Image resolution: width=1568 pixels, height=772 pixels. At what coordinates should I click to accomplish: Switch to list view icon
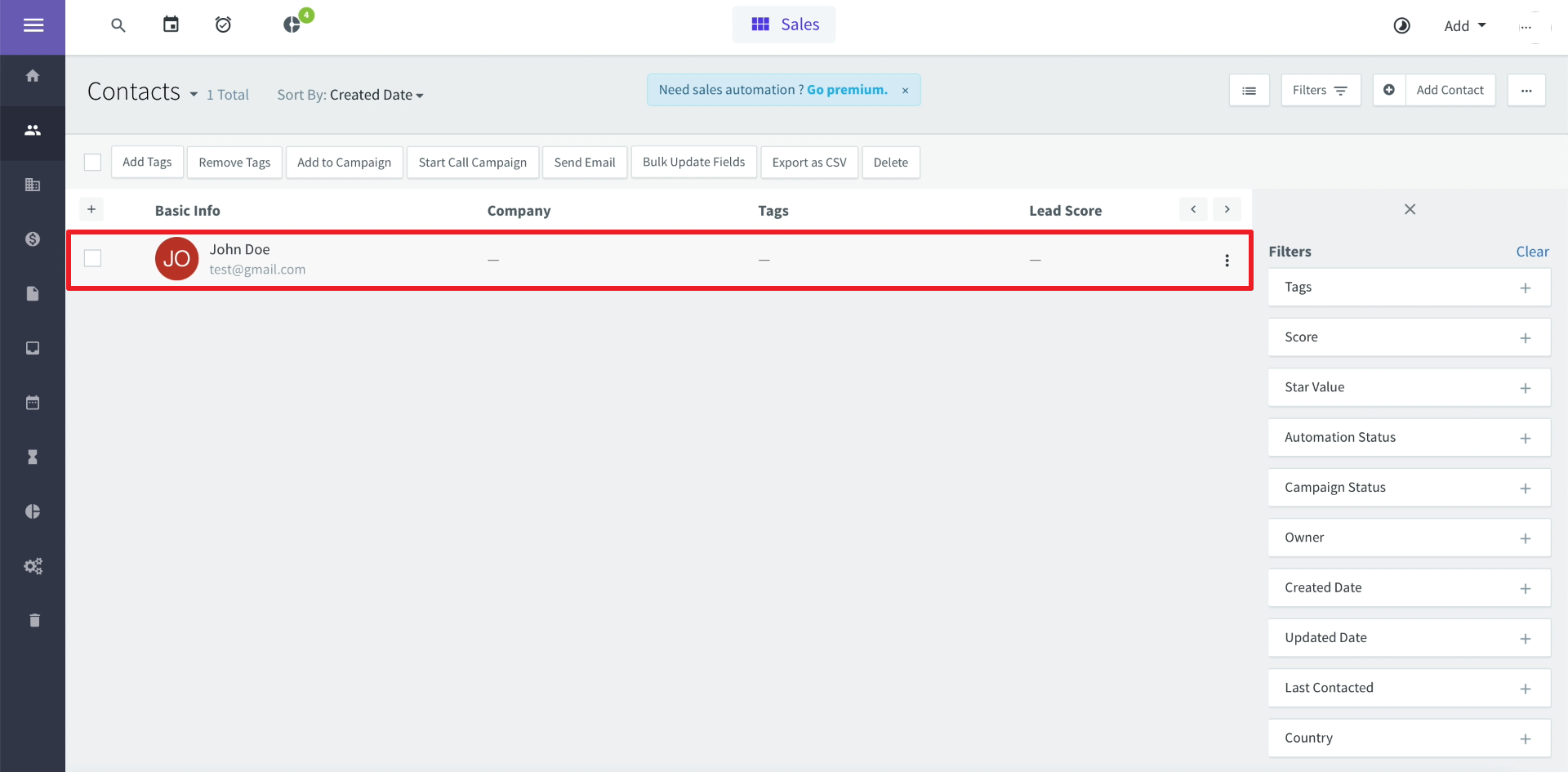click(x=1249, y=91)
